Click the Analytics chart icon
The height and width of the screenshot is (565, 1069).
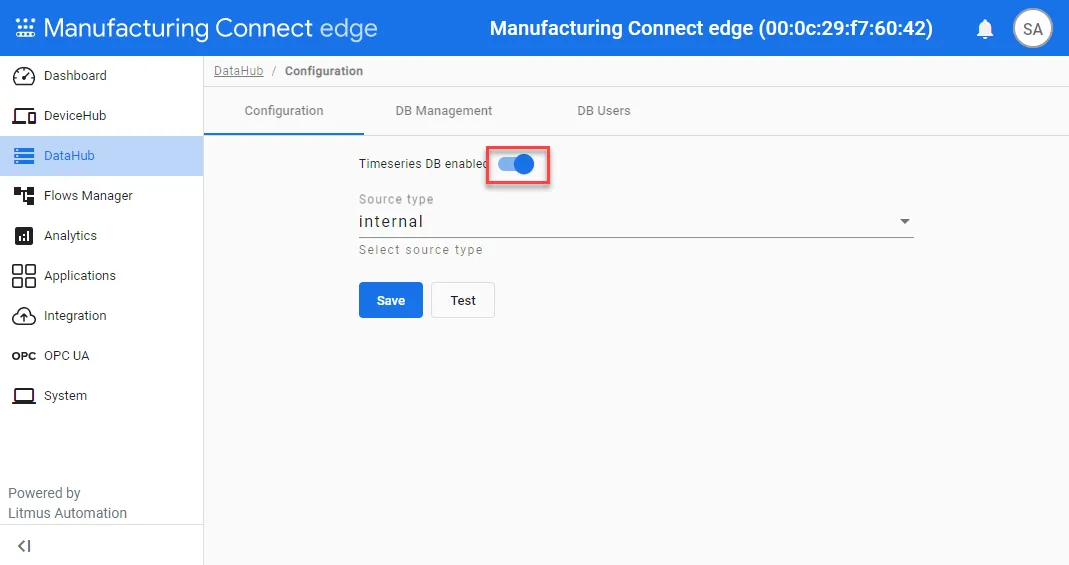click(24, 236)
